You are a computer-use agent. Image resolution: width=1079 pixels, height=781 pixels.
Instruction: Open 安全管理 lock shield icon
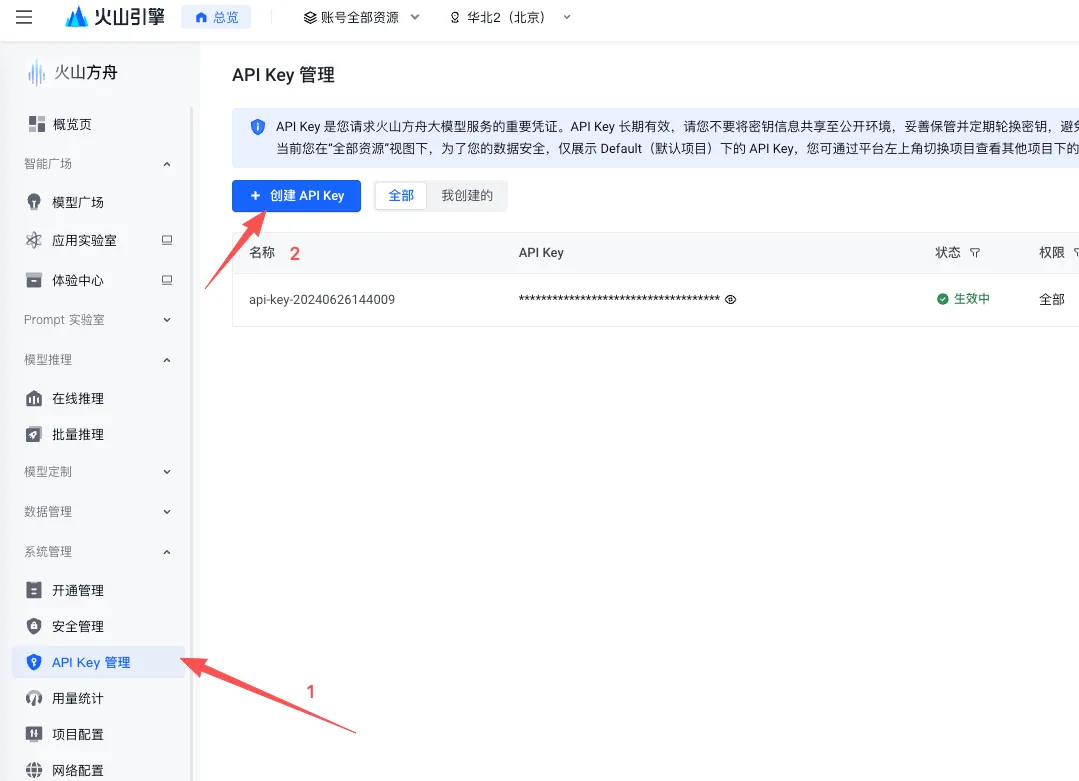tap(34, 626)
